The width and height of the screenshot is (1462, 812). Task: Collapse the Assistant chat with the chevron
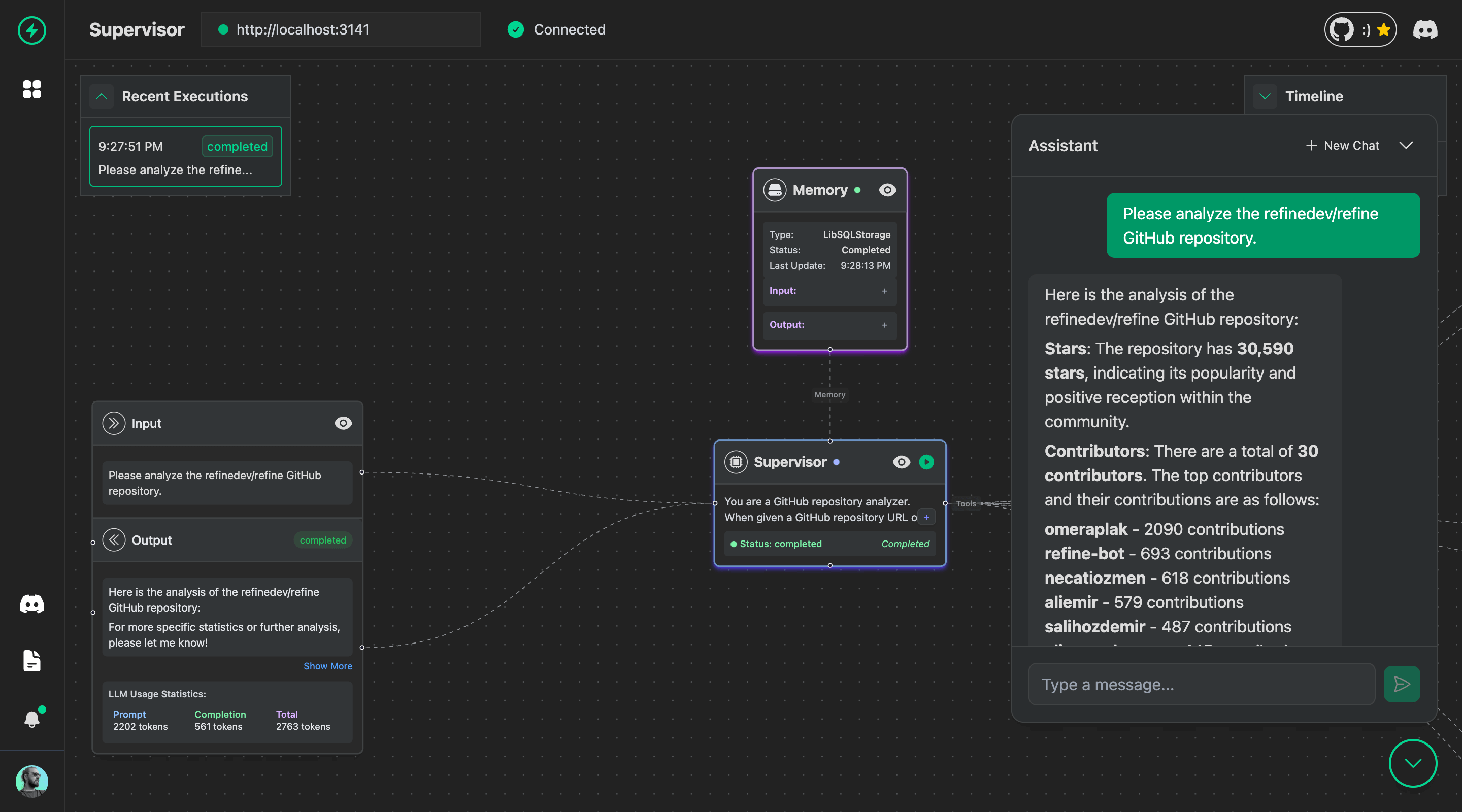click(1406, 145)
